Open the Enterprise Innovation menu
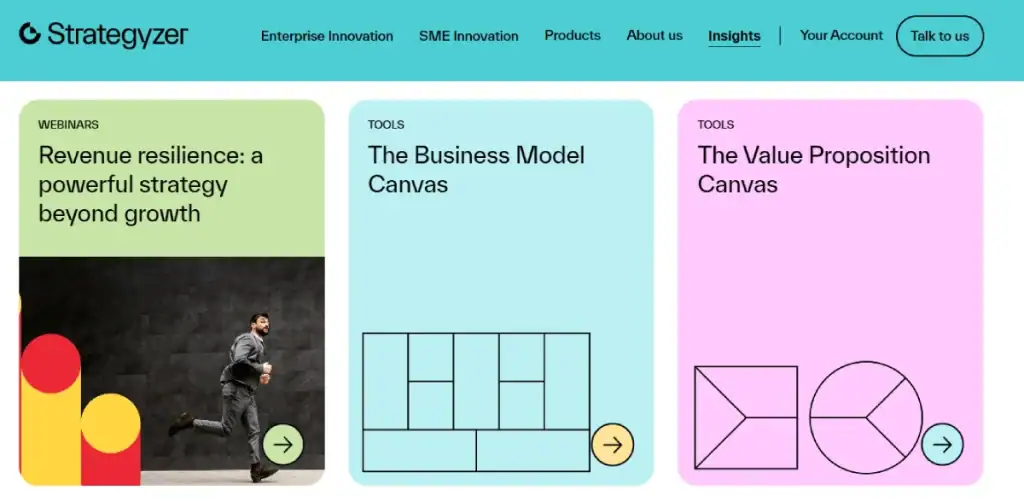The image size is (1024, 502). pos(327,36)
